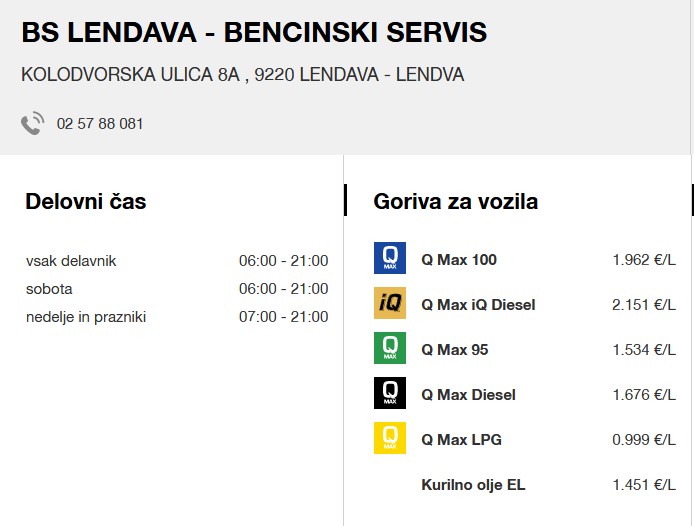
Task: Click phone number 02 57 88 081
Action: 100,124
